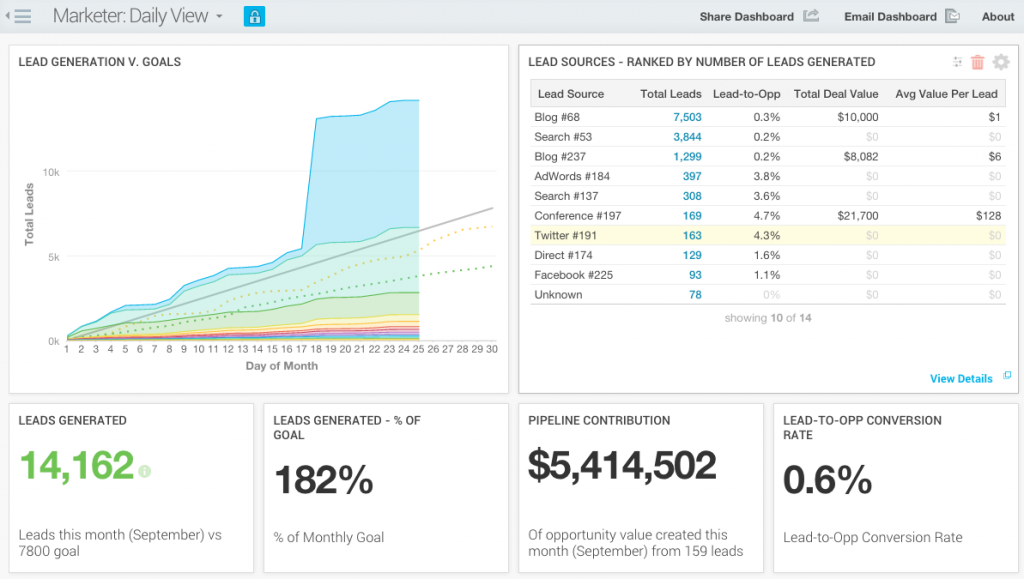Image resolution: width=1024 pixels, height=579 pixels.
Task: Click Twitter #191 leads count 163
Action: pyautogui.click(x=692, y=235)
